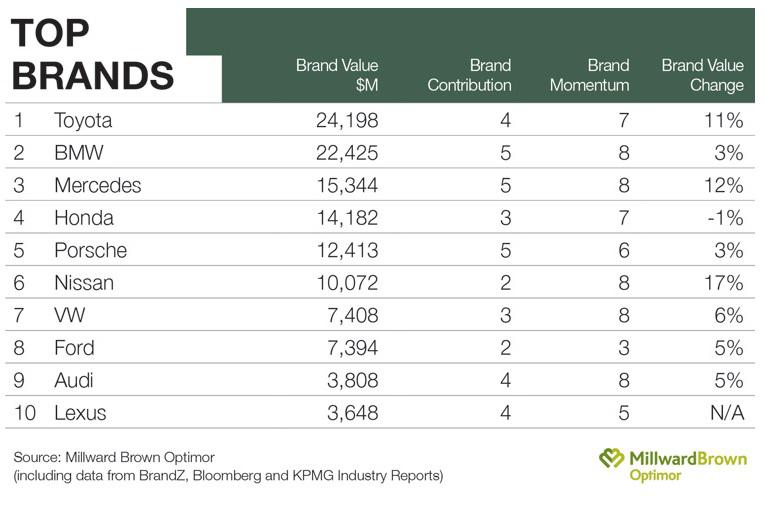This screenshot has width=767, height=508.
Task: Click Nissan's 17% value change
Action: pyautogui.click(x=722, y=283)
